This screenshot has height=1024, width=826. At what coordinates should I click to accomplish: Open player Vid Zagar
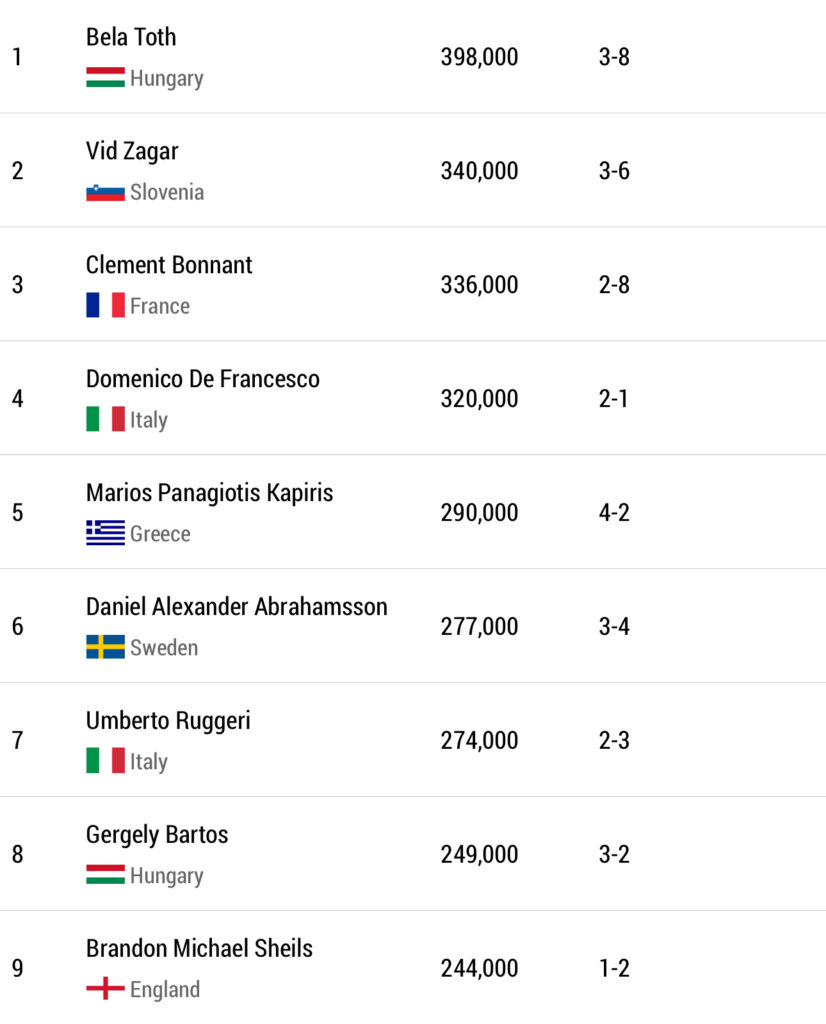(x=132, y=151)
